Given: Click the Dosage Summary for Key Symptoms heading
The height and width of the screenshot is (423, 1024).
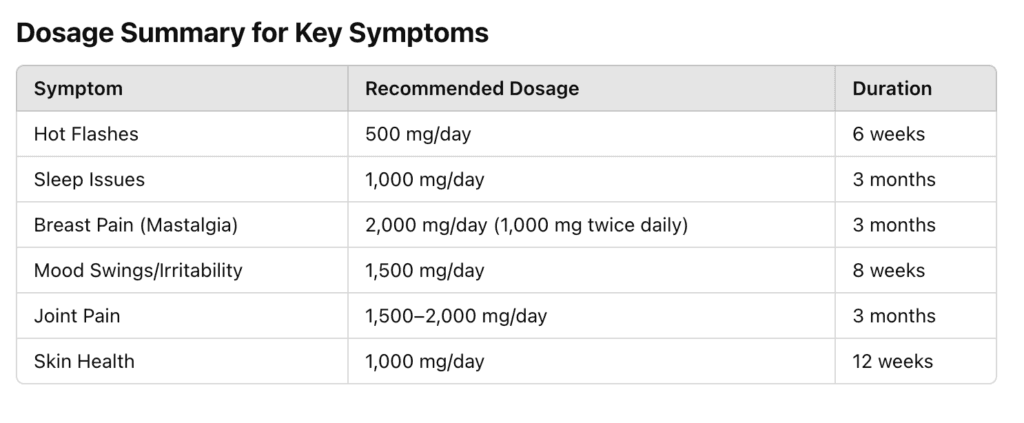Looking at the screenshot, I should 252,33.
